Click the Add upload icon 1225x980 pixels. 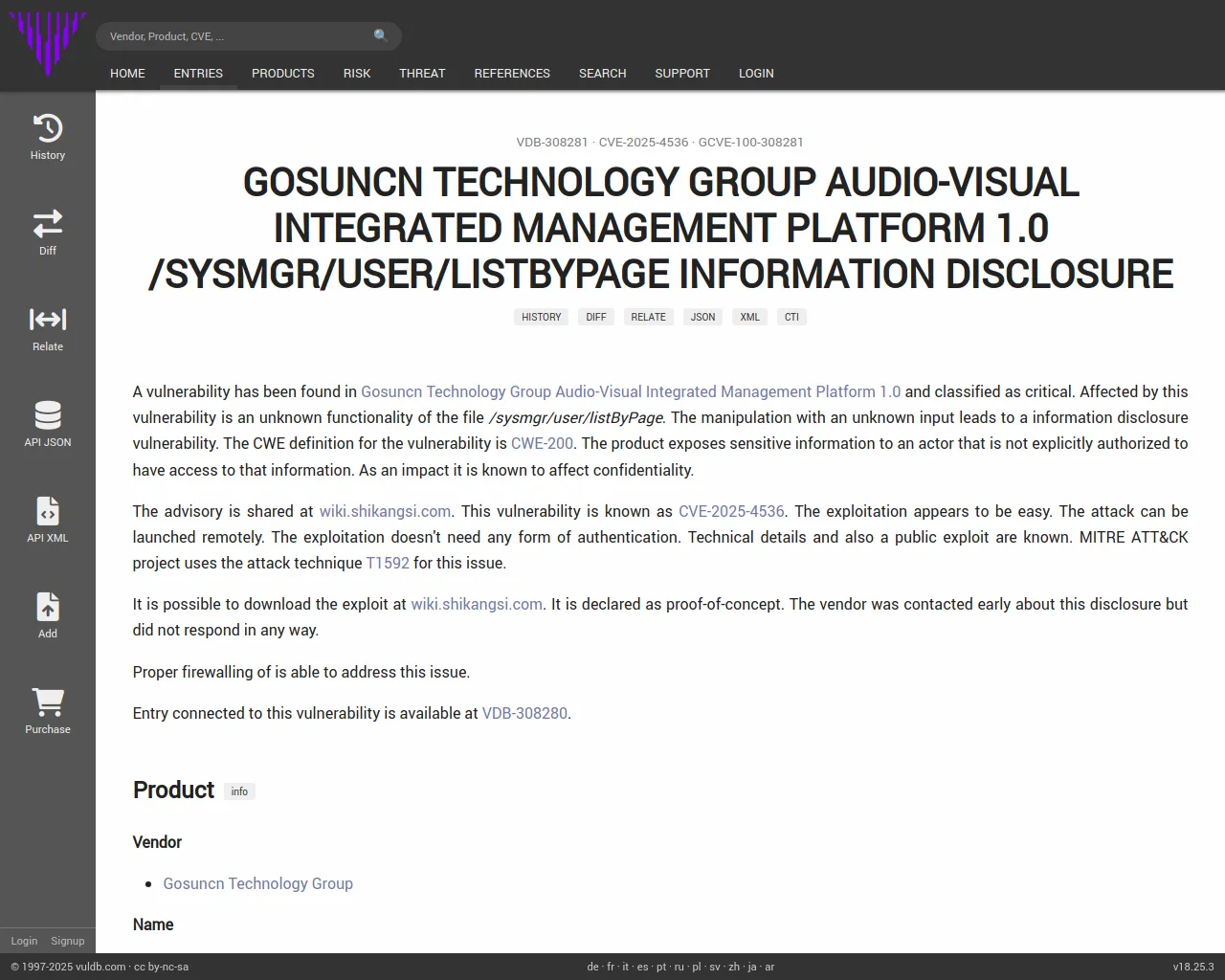click(48, 607)
